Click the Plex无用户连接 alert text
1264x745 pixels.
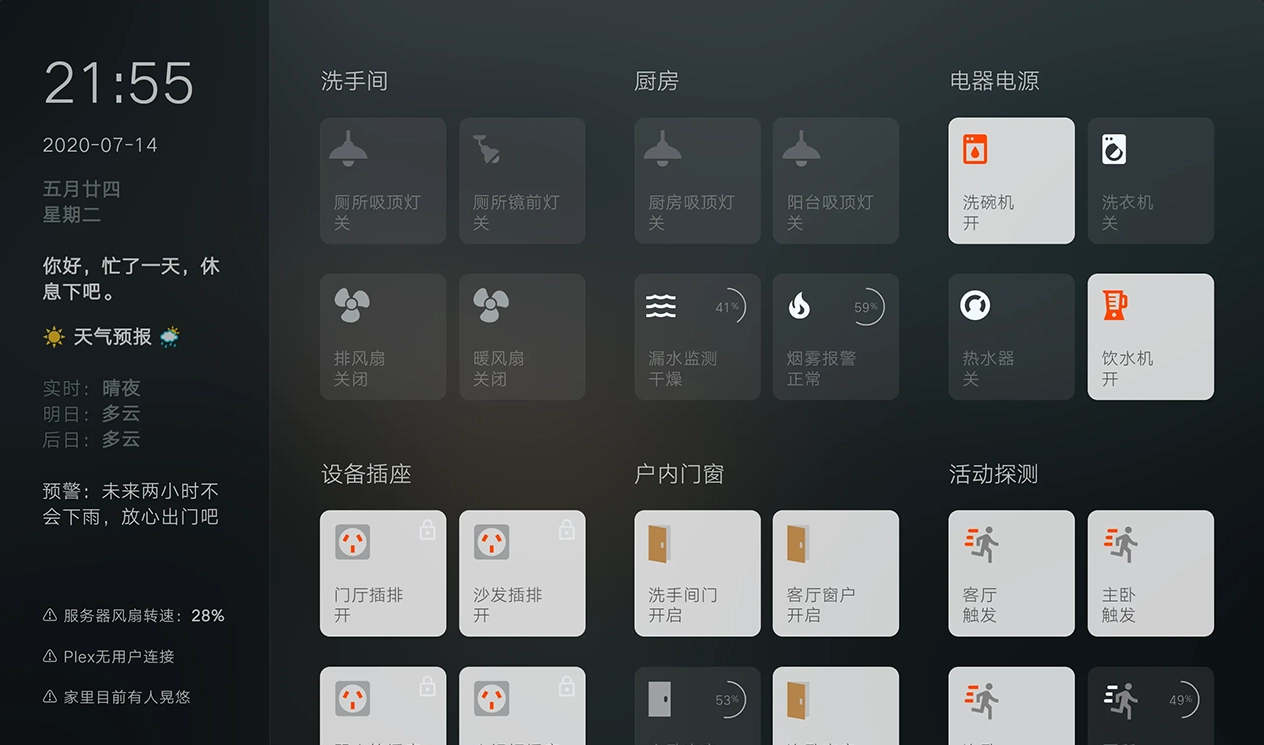(x=119, y=657)
